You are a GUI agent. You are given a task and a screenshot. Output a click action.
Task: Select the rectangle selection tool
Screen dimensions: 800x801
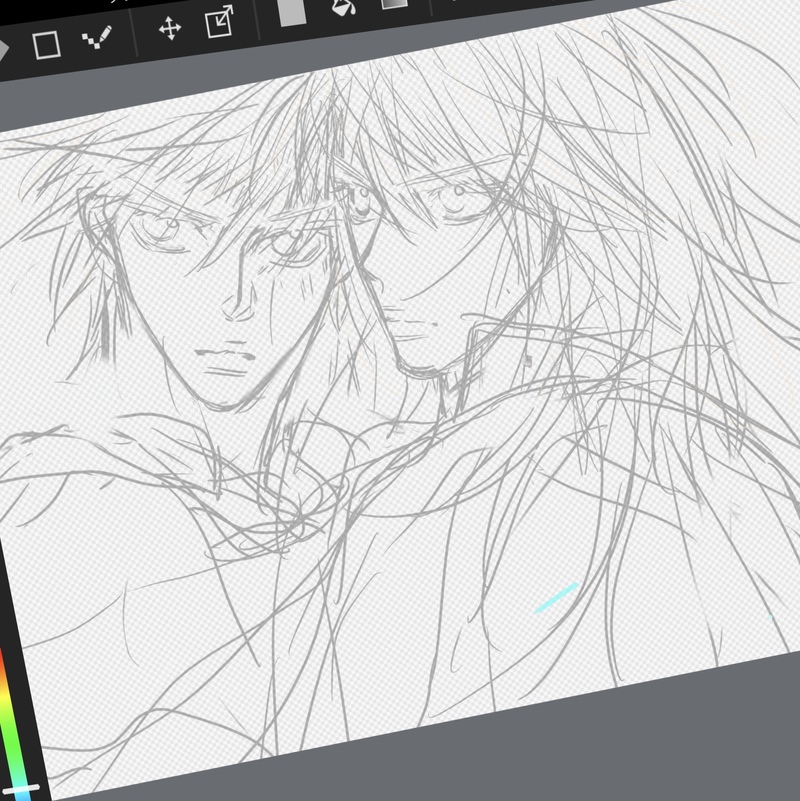coord(46,45)
